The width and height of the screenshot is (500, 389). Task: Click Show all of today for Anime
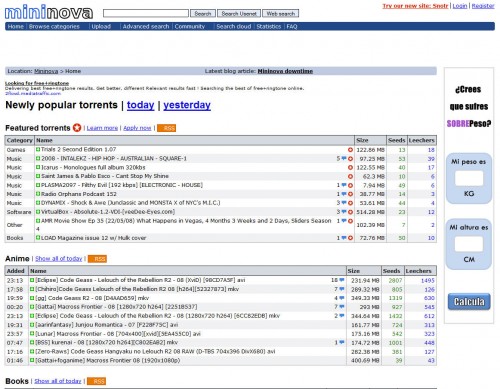tap(59, 259)
